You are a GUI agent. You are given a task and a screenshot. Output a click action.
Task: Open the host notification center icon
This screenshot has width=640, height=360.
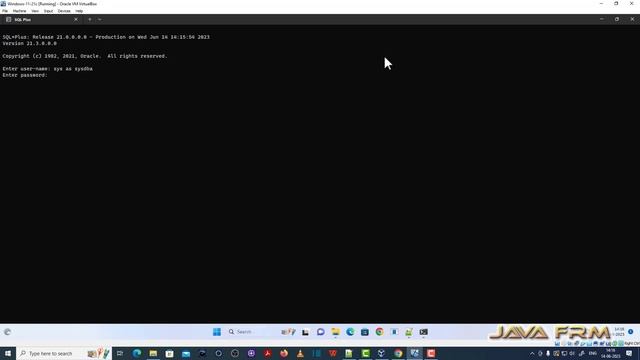coord(629,353)
